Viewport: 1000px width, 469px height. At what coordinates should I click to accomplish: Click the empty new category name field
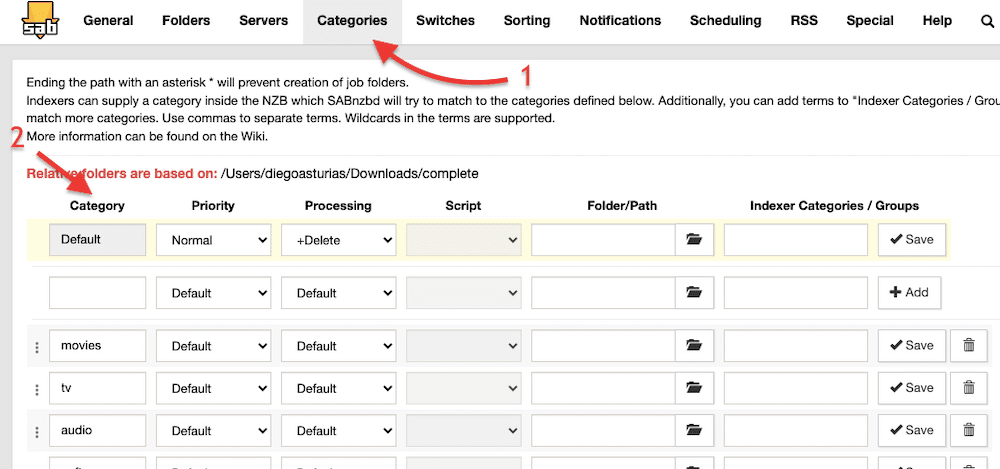coord(97,293)
